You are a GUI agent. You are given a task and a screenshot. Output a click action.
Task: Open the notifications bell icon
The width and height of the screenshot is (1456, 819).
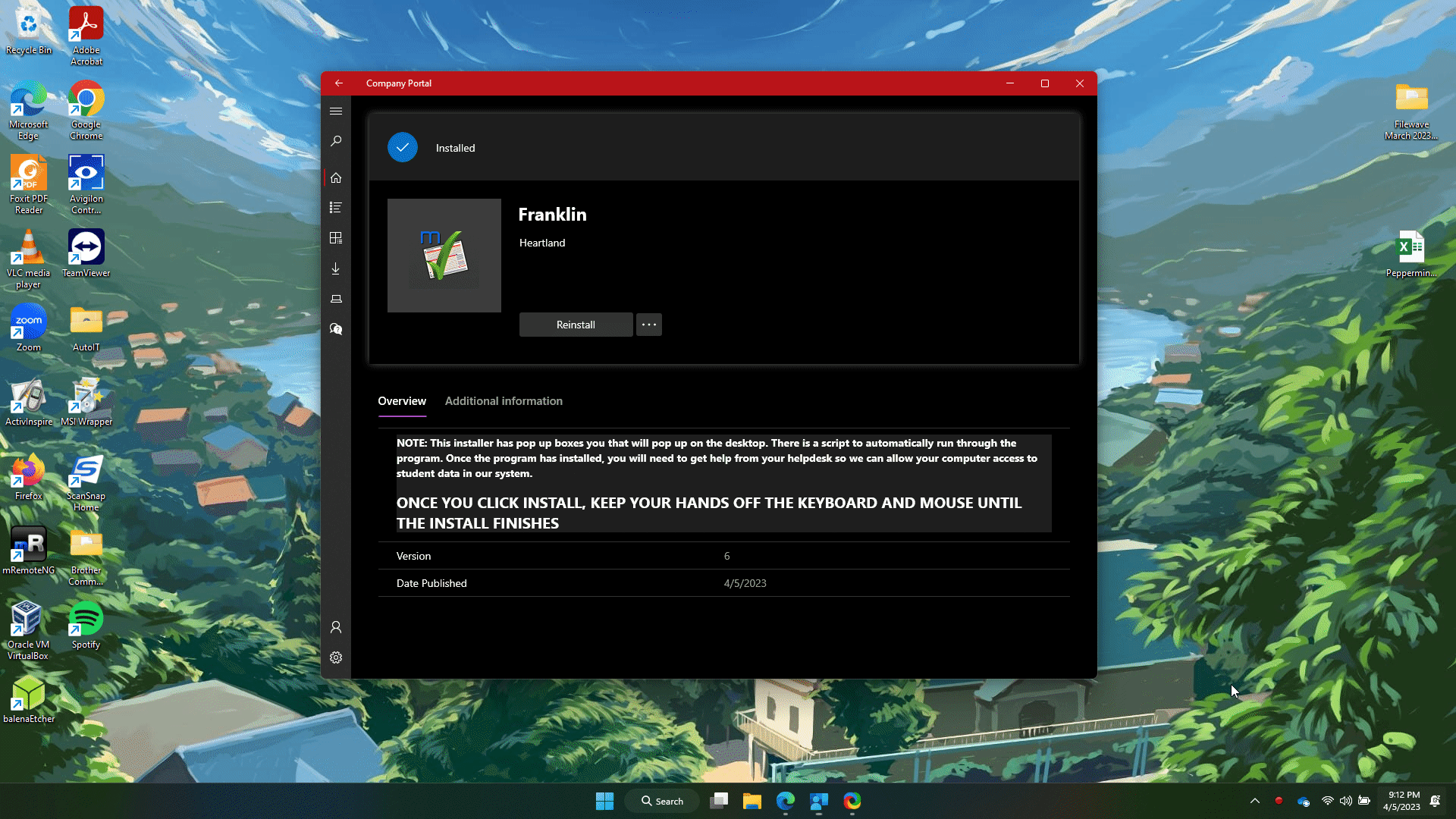[x=1436, y=801]
